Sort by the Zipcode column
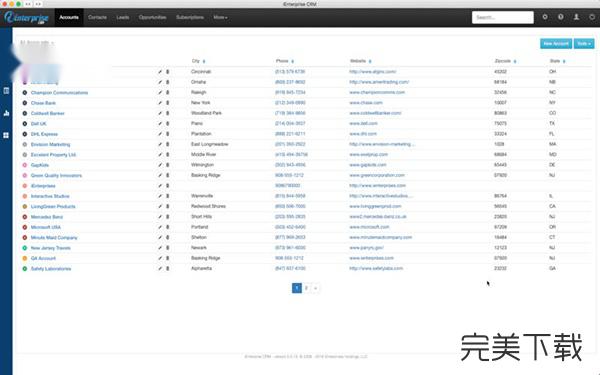Screen dimensions: 600x375 pyautogui.click(x=505, y=61)
